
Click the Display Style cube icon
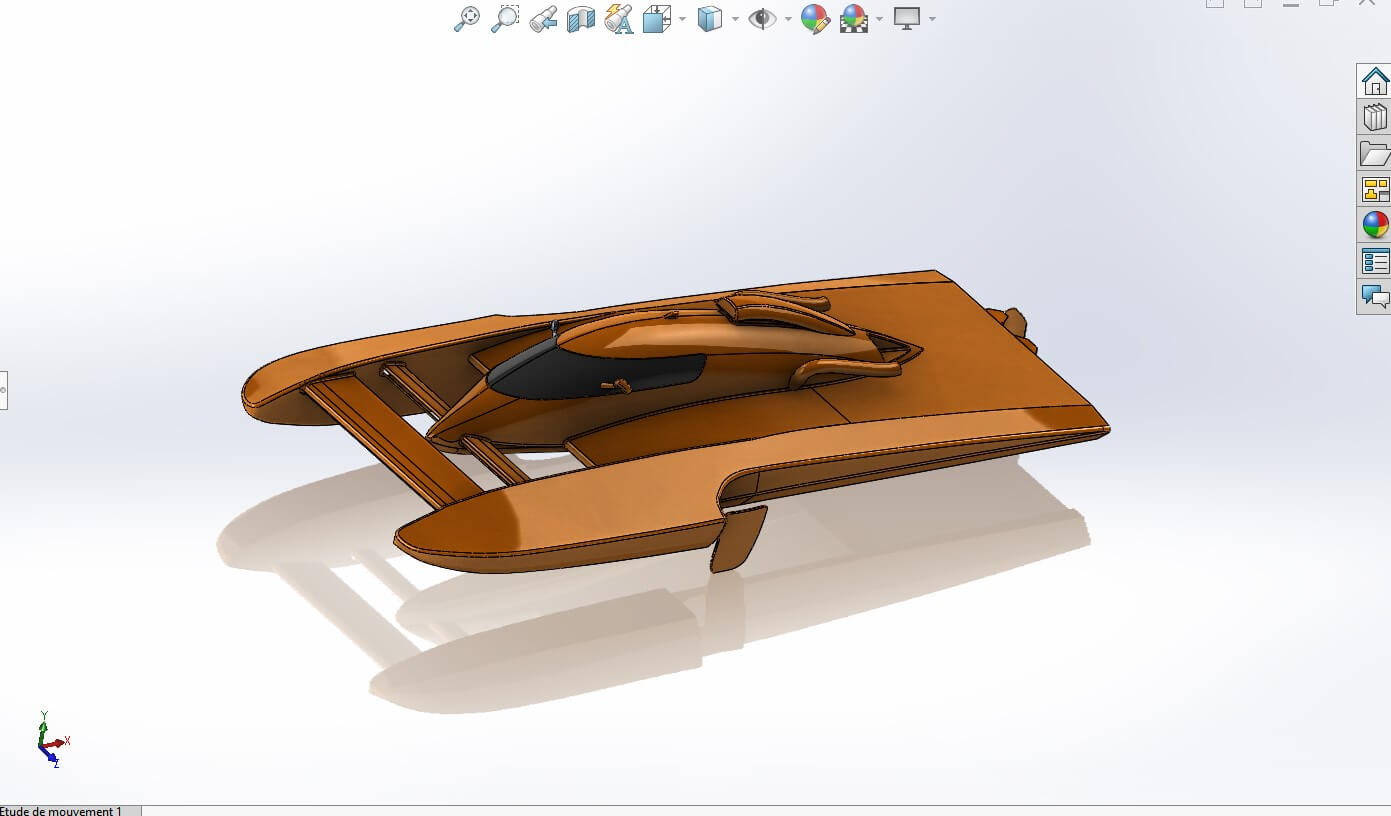click(709, 19)
